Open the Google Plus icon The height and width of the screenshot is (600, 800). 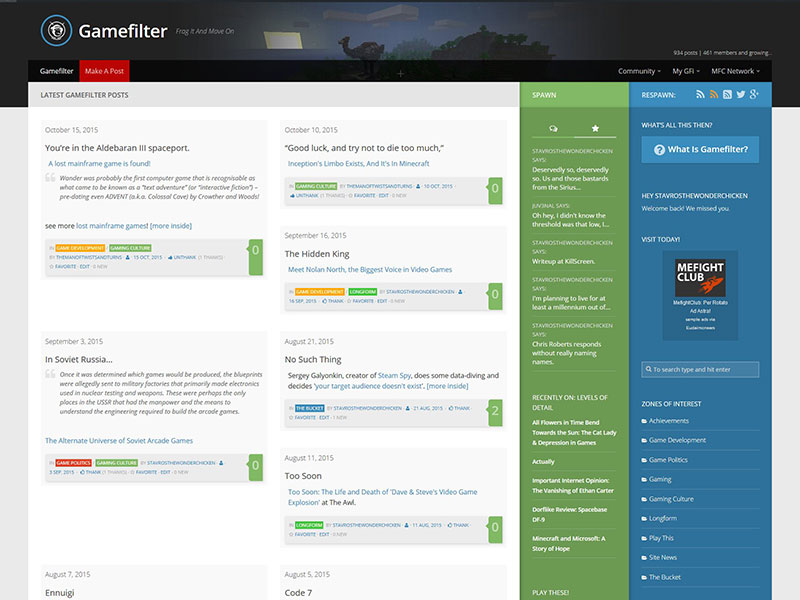coord(754,94)
